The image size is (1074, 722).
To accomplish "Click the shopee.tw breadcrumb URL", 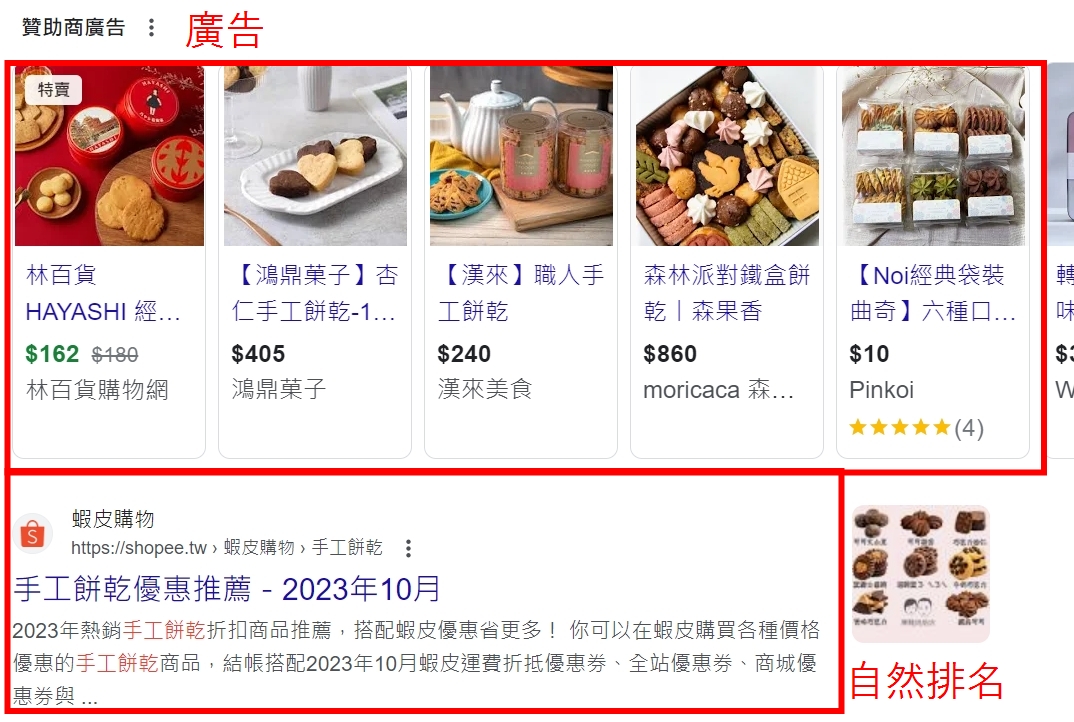I will [x=227, y=548].
